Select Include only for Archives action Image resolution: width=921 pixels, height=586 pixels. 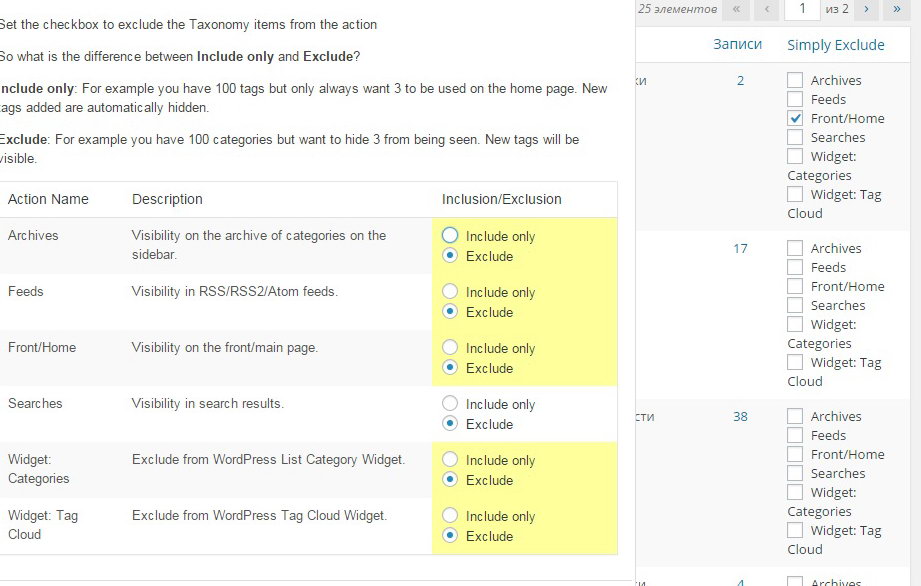[x=450, y=236]
